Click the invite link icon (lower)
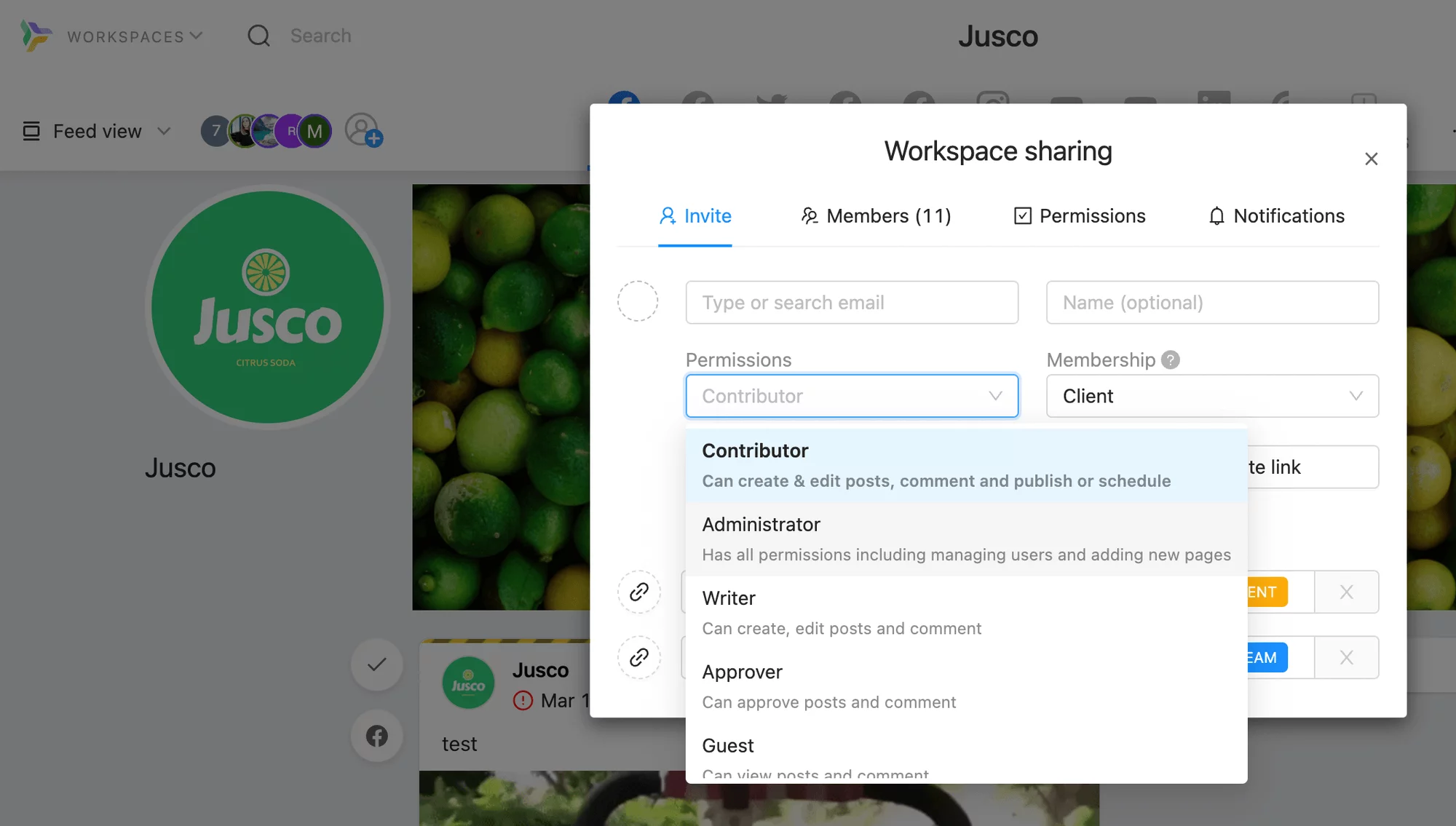The height and width of the screenshot is (826, 1456). pyautogui.click(x=638, y=657)
